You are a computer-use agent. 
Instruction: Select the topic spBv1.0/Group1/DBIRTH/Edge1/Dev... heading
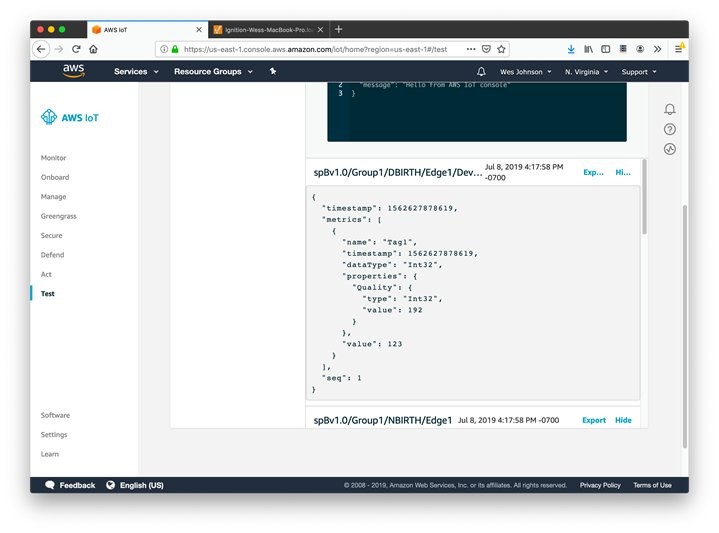[398, 172]
